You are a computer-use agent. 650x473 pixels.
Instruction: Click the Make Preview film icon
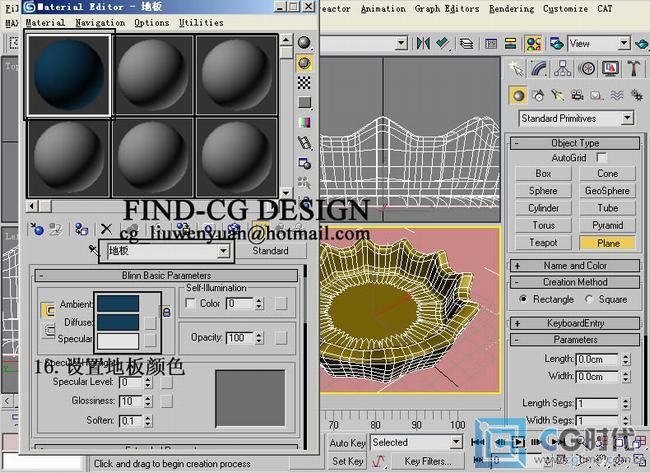[x=304, y=143]
